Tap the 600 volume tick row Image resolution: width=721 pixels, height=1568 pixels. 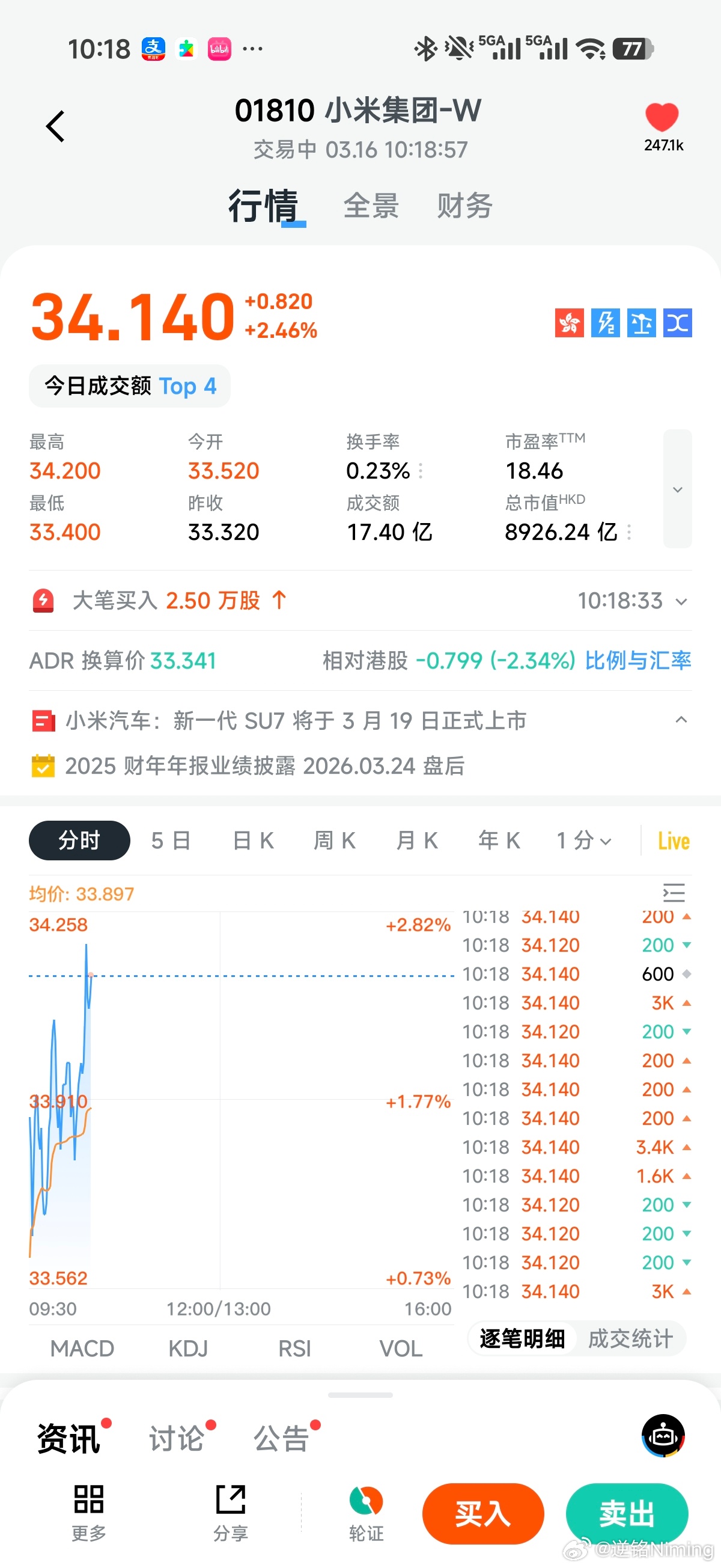coord(577,974)
